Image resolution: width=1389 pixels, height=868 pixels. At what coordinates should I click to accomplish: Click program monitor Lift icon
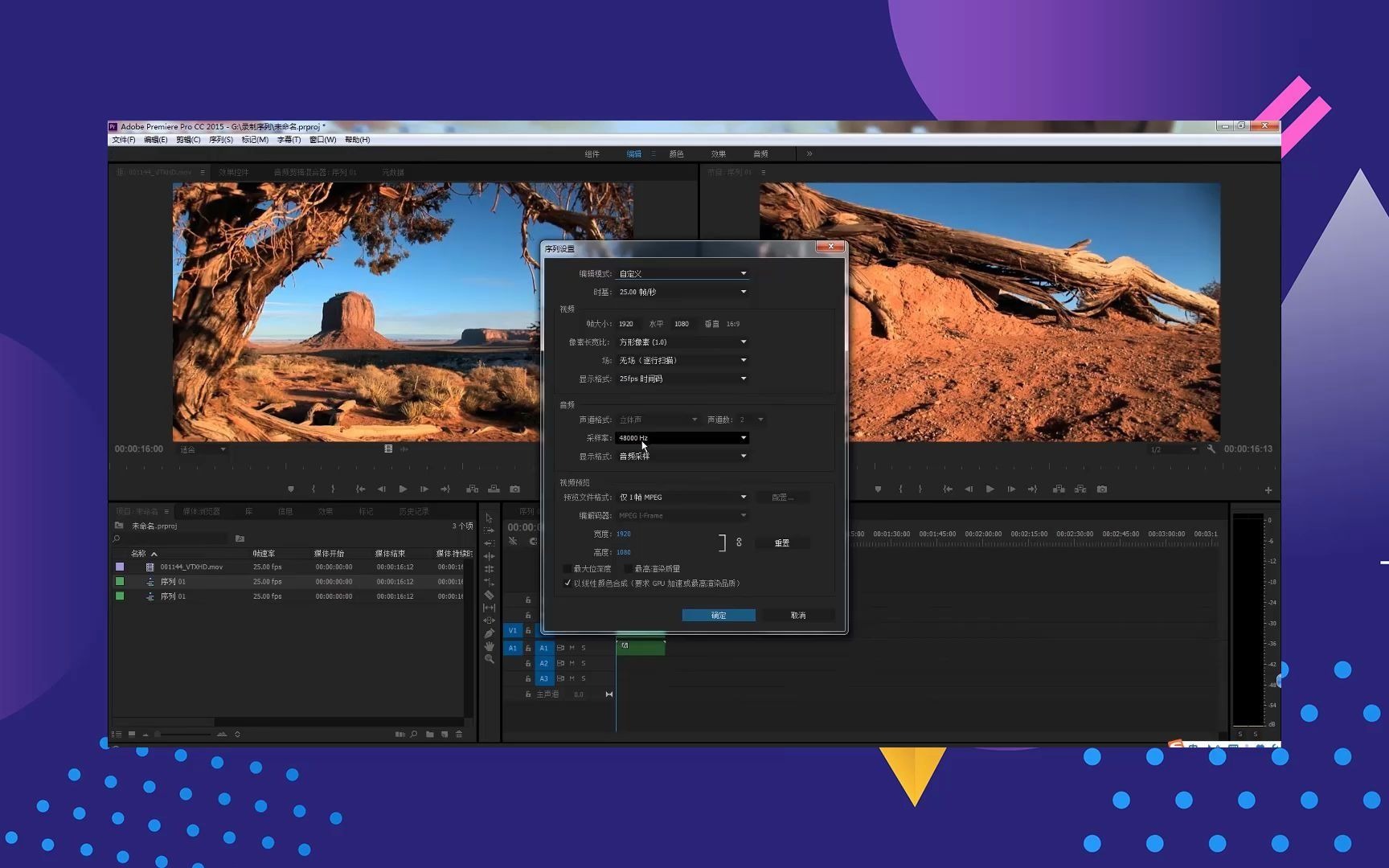tap(1059, 489)
